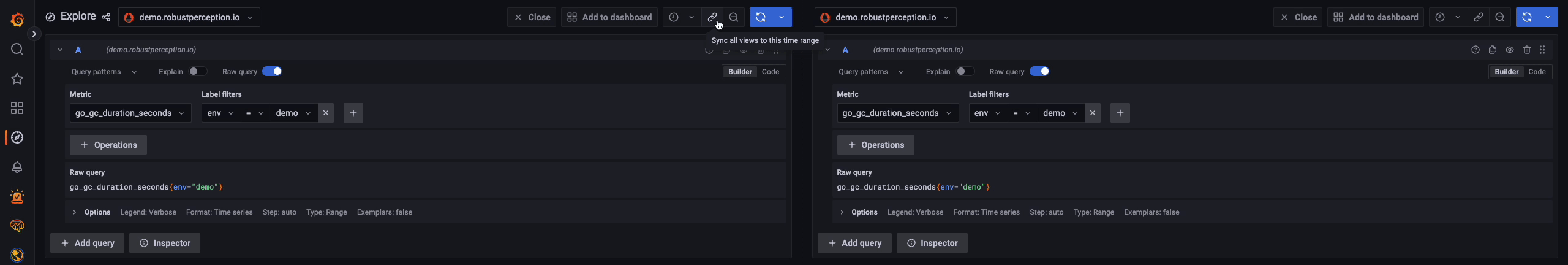
Task: Open the search icon in the sidebar
Action: click(17, 49)
